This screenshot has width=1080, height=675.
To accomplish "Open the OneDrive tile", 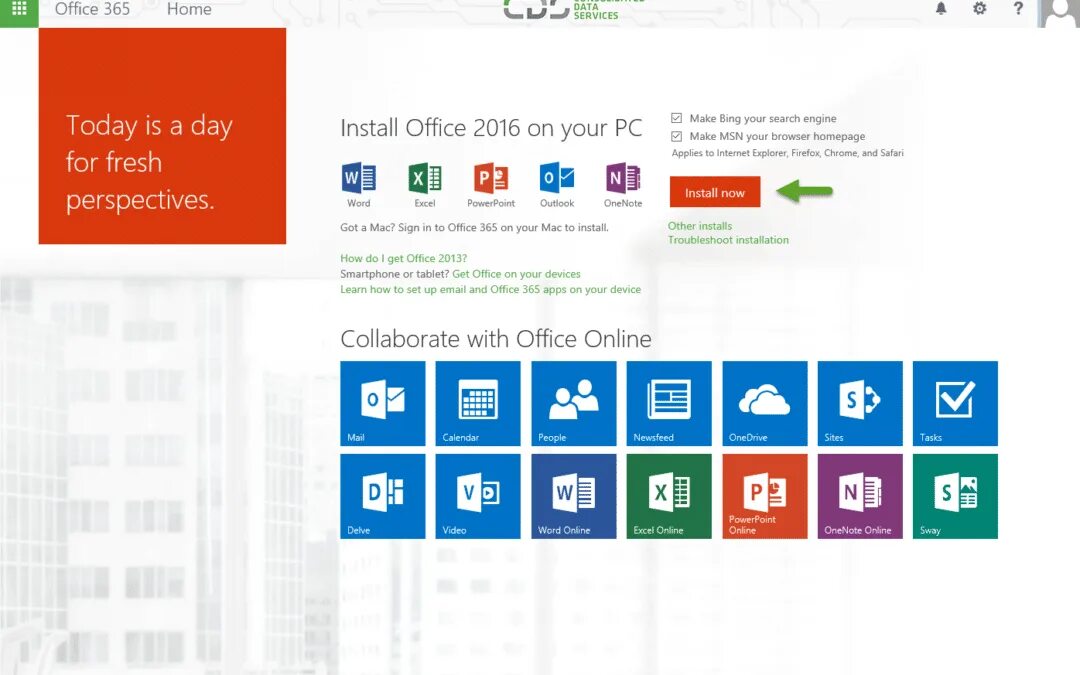I will 765,404.
